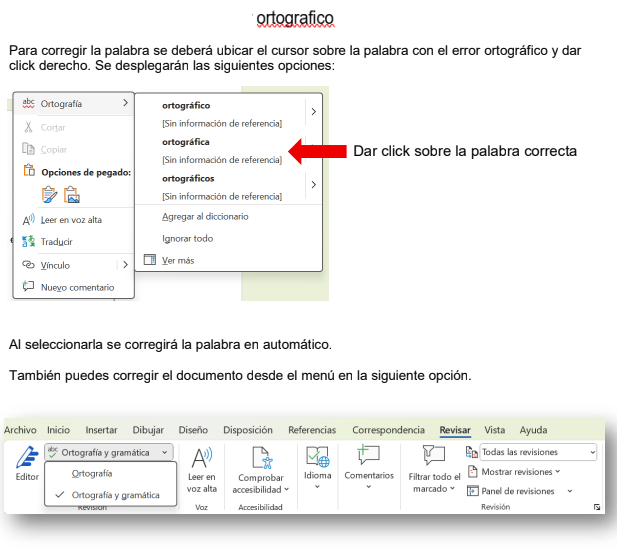This screenshot has width=617, height=559.
Task: Click Traducir label in context menu
Action: click(56, 242)
